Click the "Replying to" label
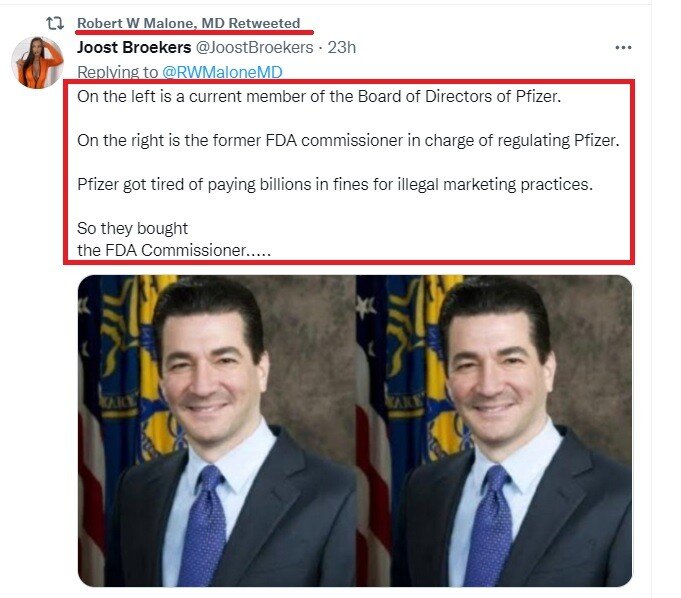 click(117, 72)
